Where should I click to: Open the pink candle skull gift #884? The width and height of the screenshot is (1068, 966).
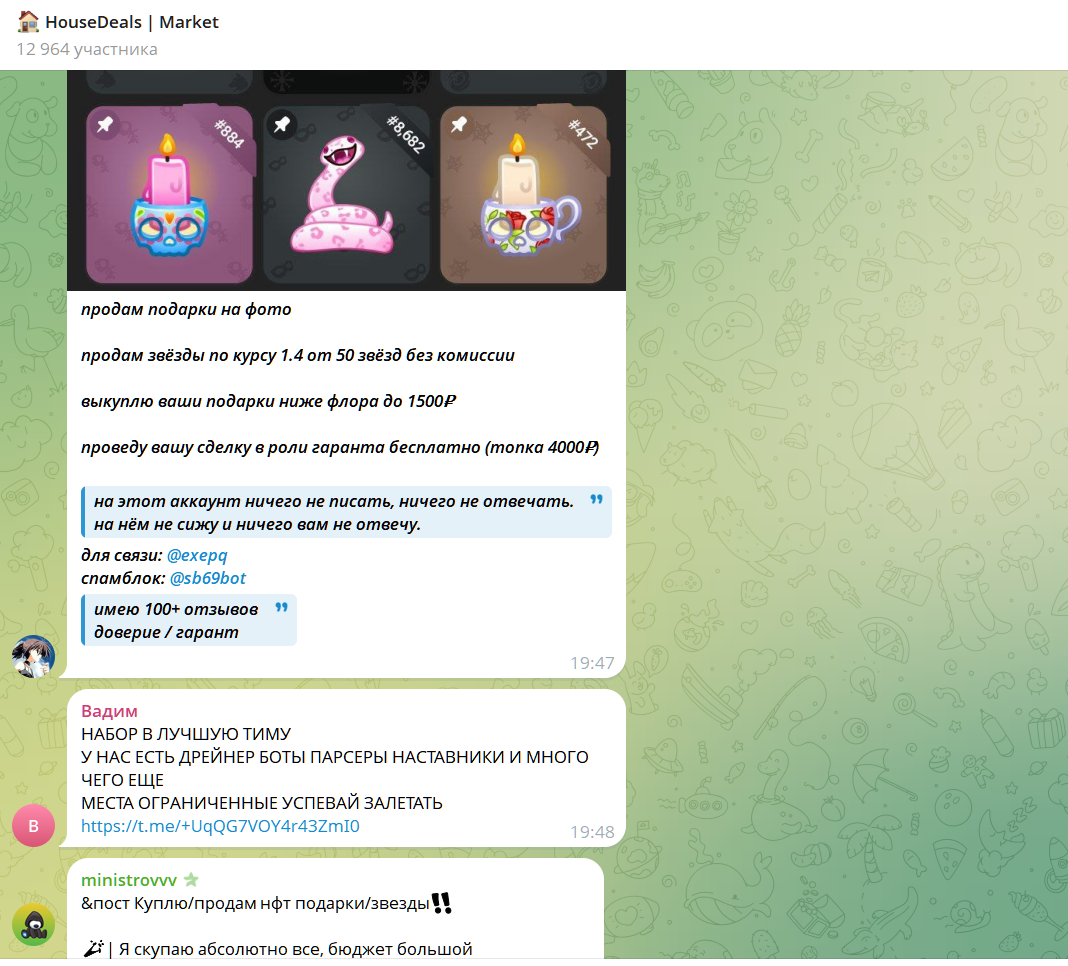coord(170,195)
